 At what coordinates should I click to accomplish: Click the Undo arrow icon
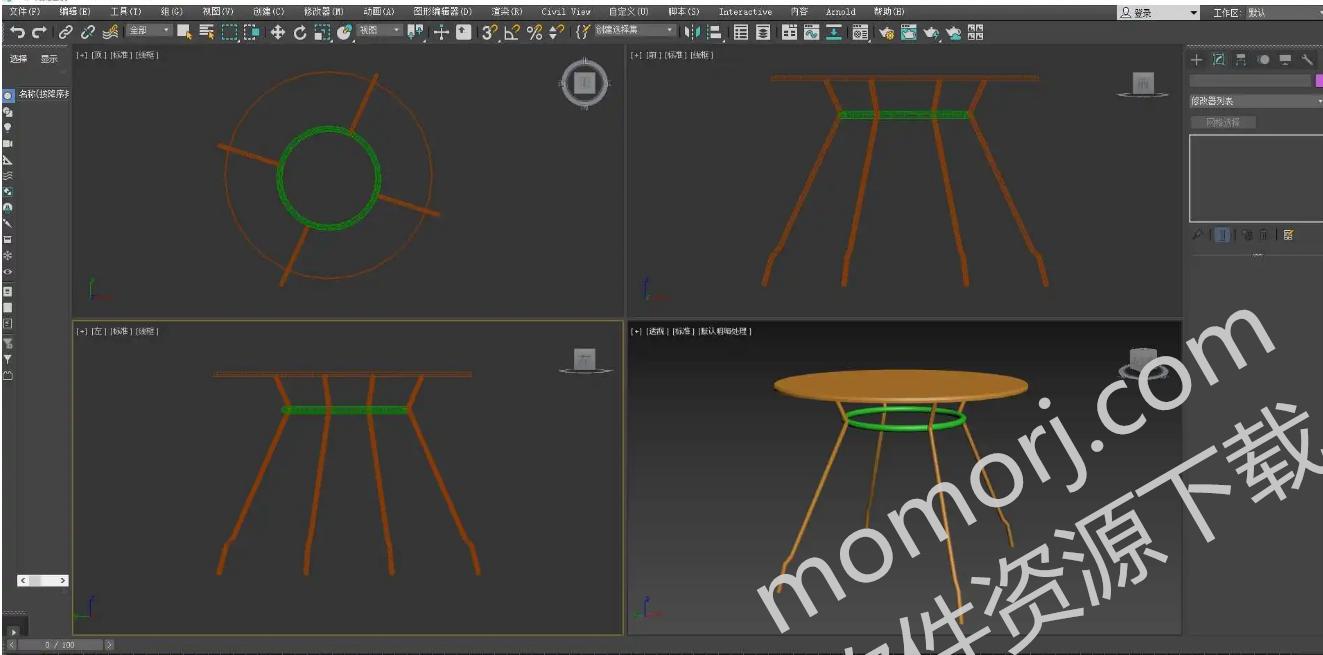17,32
